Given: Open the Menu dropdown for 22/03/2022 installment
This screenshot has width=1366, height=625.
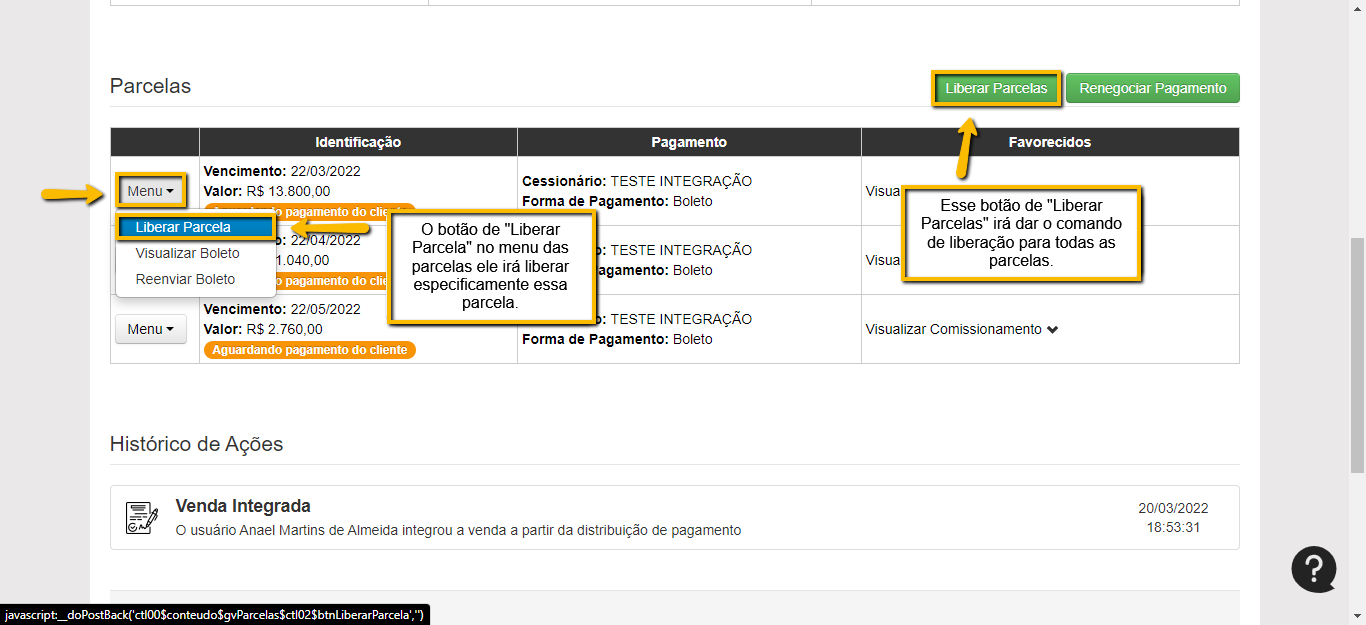Looking at the screenshot, I should pyautogui.click(x=150, y=191).
